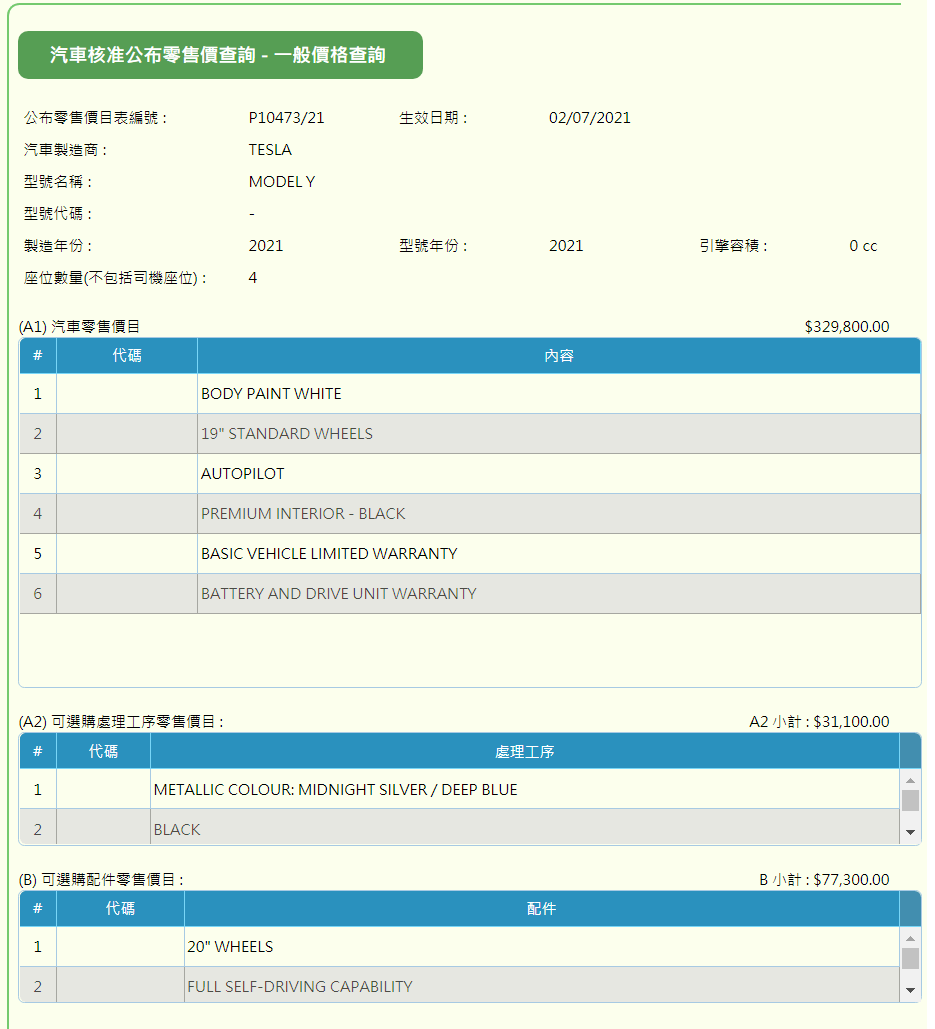Select the METALLIC COLOUR: MIDNIGHT SILVER / DEEP BLUE row
The height and width of the screenshot is (1029, 935).
[x=459, y=789]
